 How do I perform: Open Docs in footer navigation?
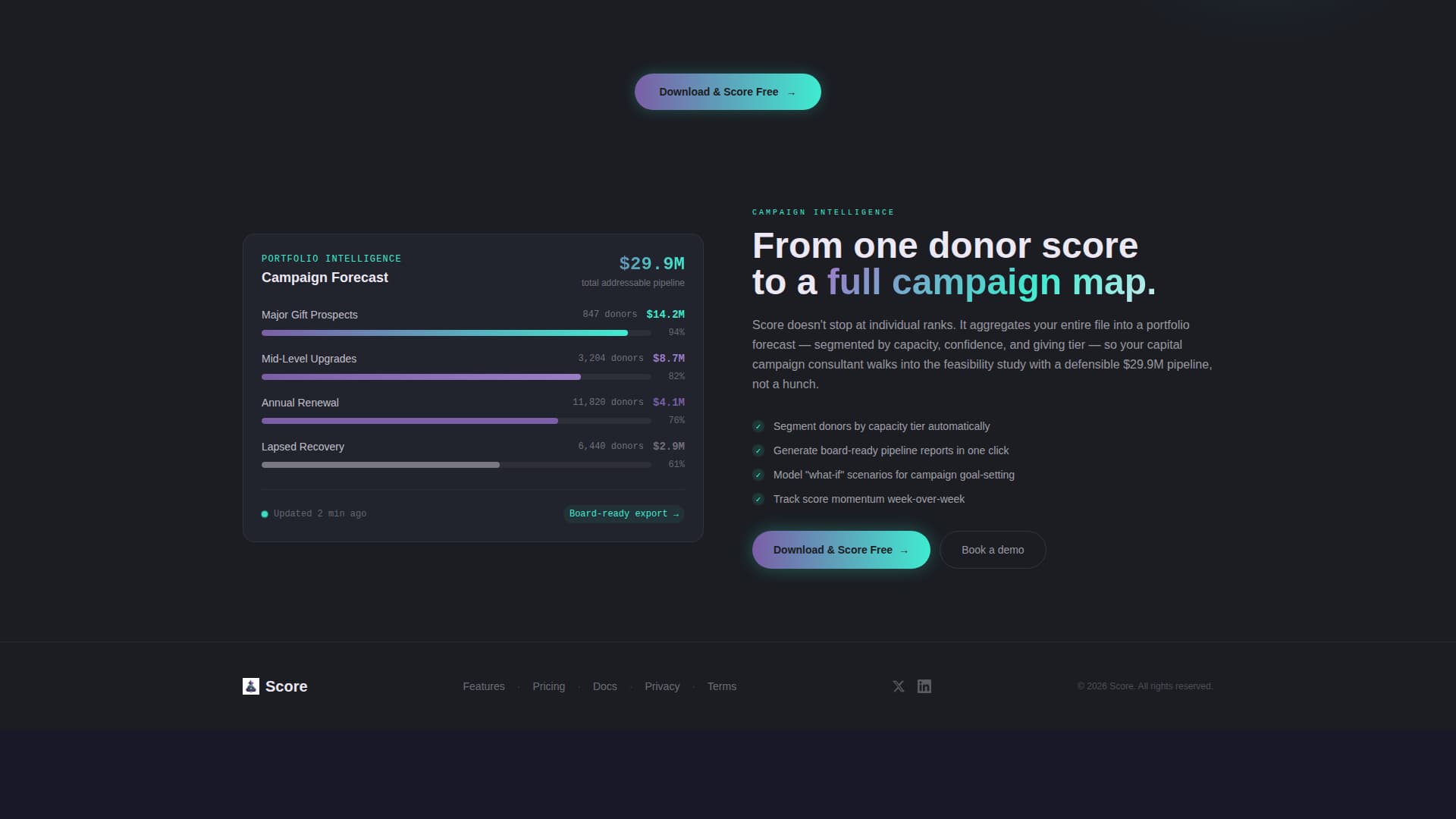[x=605, y=686]
